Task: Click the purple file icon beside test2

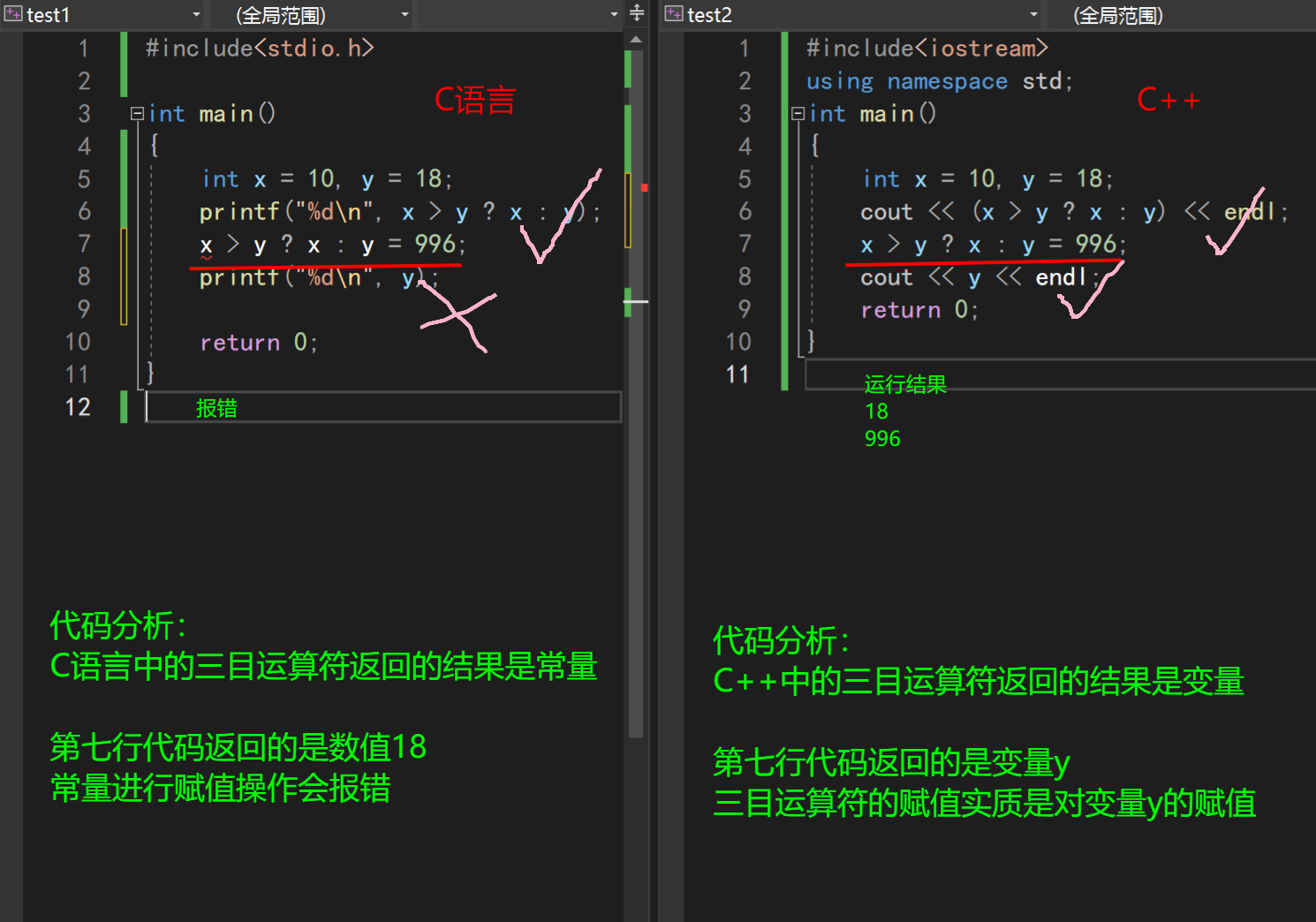Action: (671, 13)
